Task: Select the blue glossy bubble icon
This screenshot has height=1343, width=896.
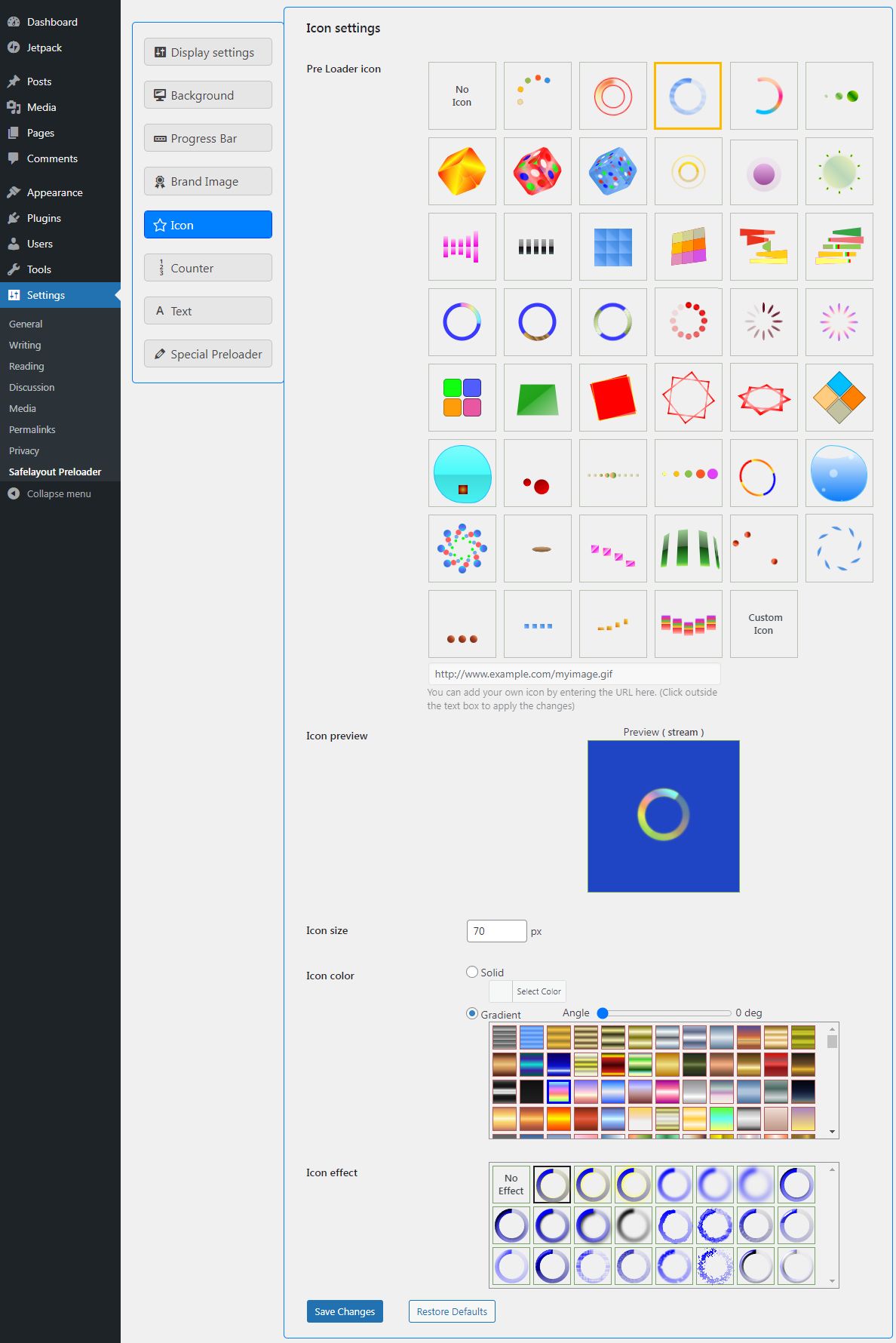Action: 839,473
